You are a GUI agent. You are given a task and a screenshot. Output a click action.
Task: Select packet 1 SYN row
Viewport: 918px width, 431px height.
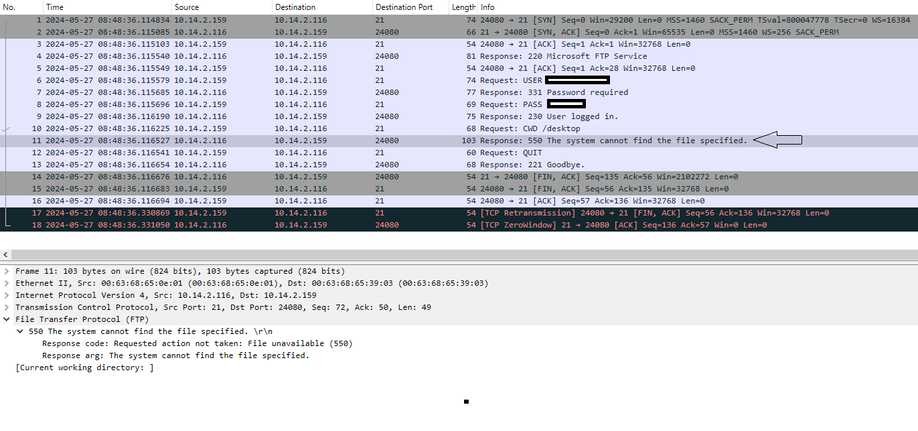pyautogui.click(x=459, y=20)
